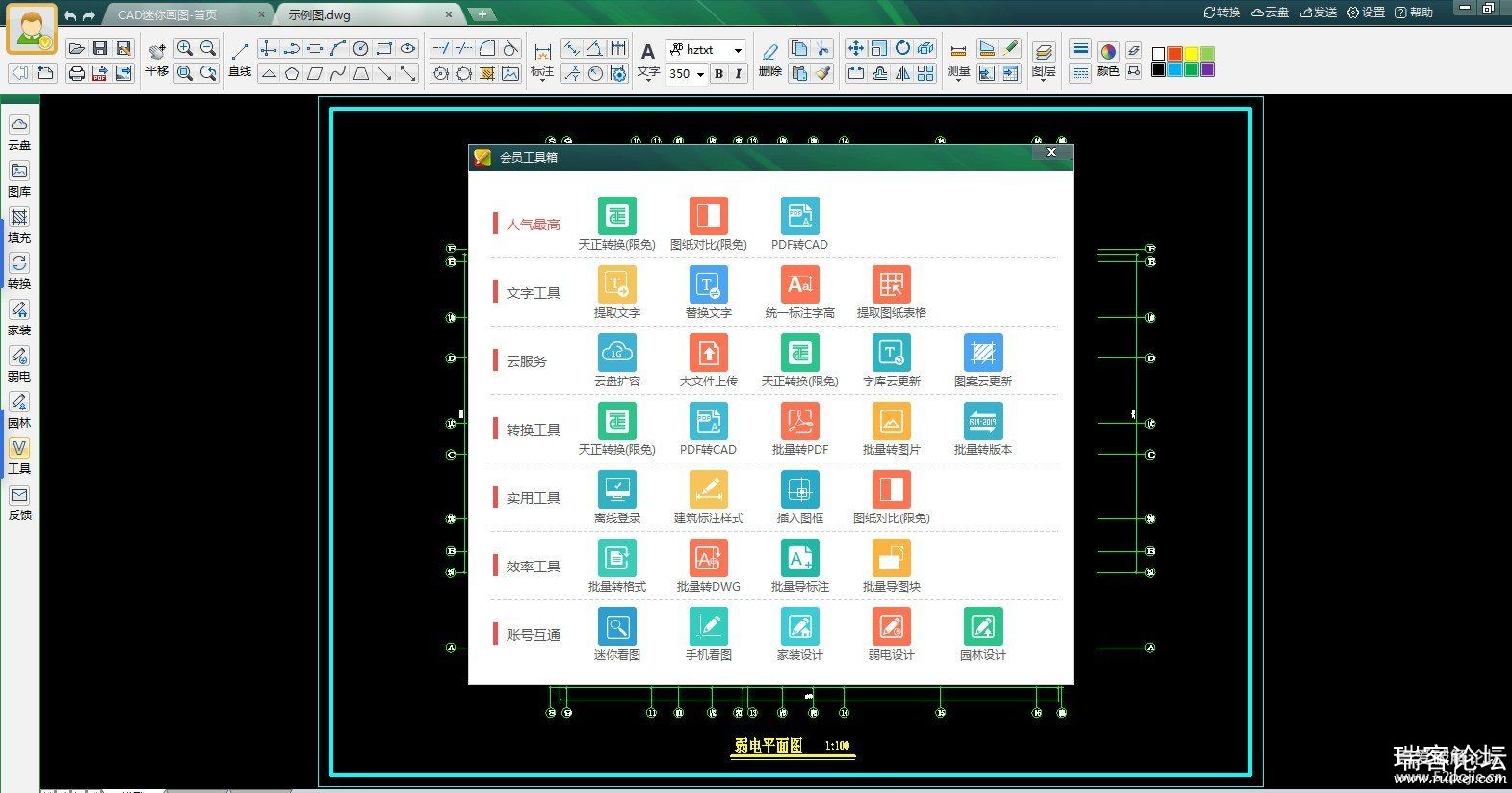Open 建筑标注样式 tool
Image resolution: width=1512 pixels, height=793 pixels.
(708, 498)
